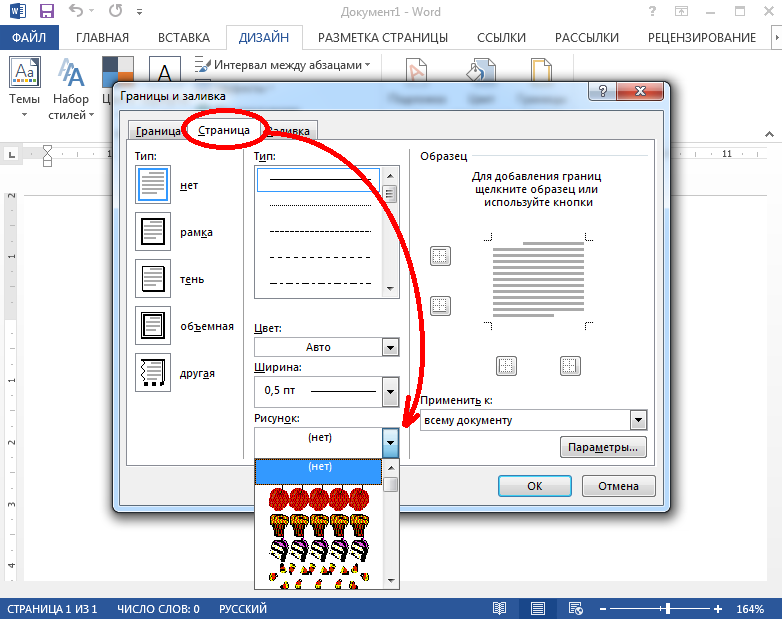Select the 'нет' border setting icon
This screenshot has height=619, width=782.
pyautogui.click(x=153, y=185)
